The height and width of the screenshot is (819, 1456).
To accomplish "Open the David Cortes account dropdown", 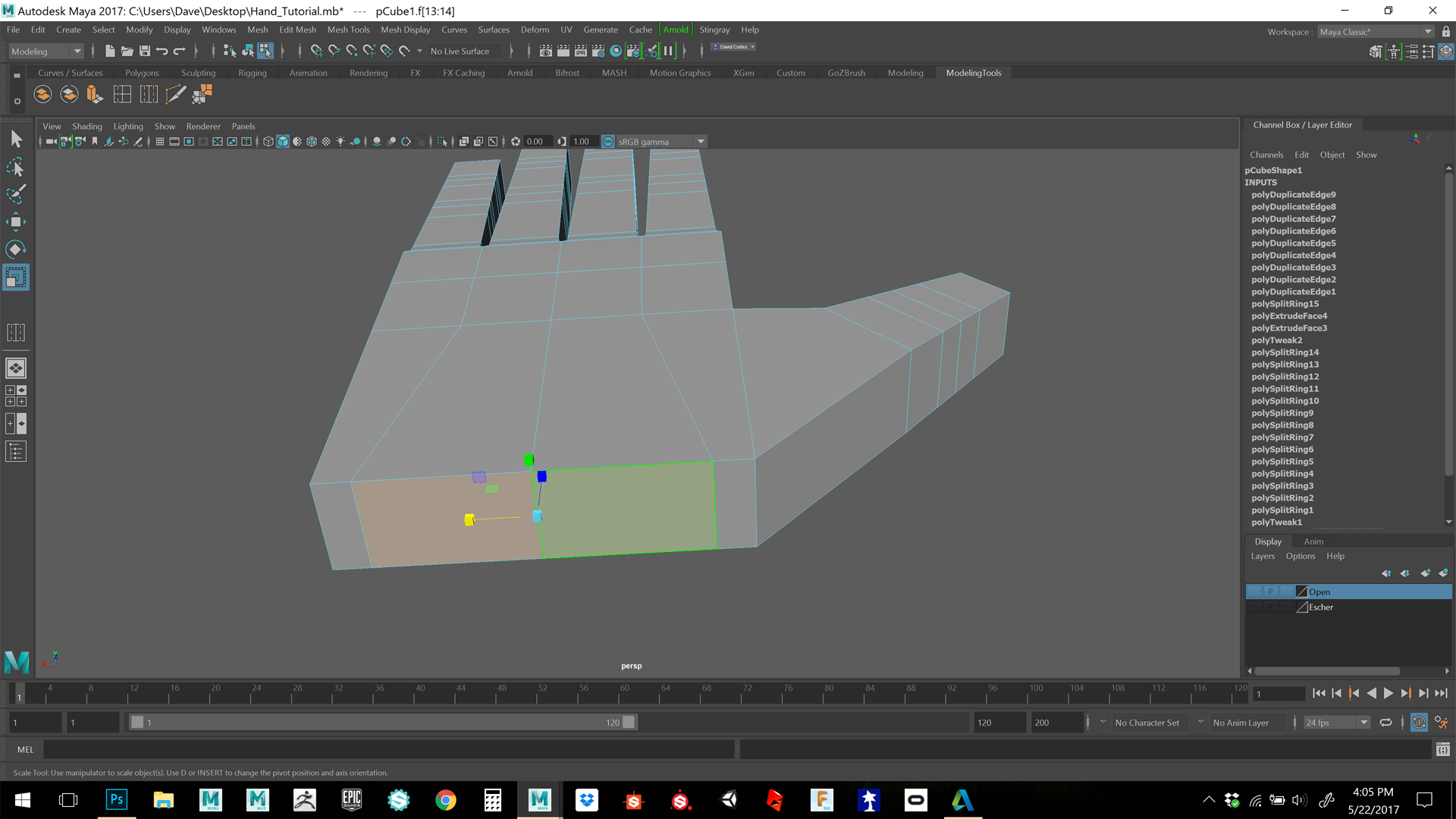I will (733, 47).
